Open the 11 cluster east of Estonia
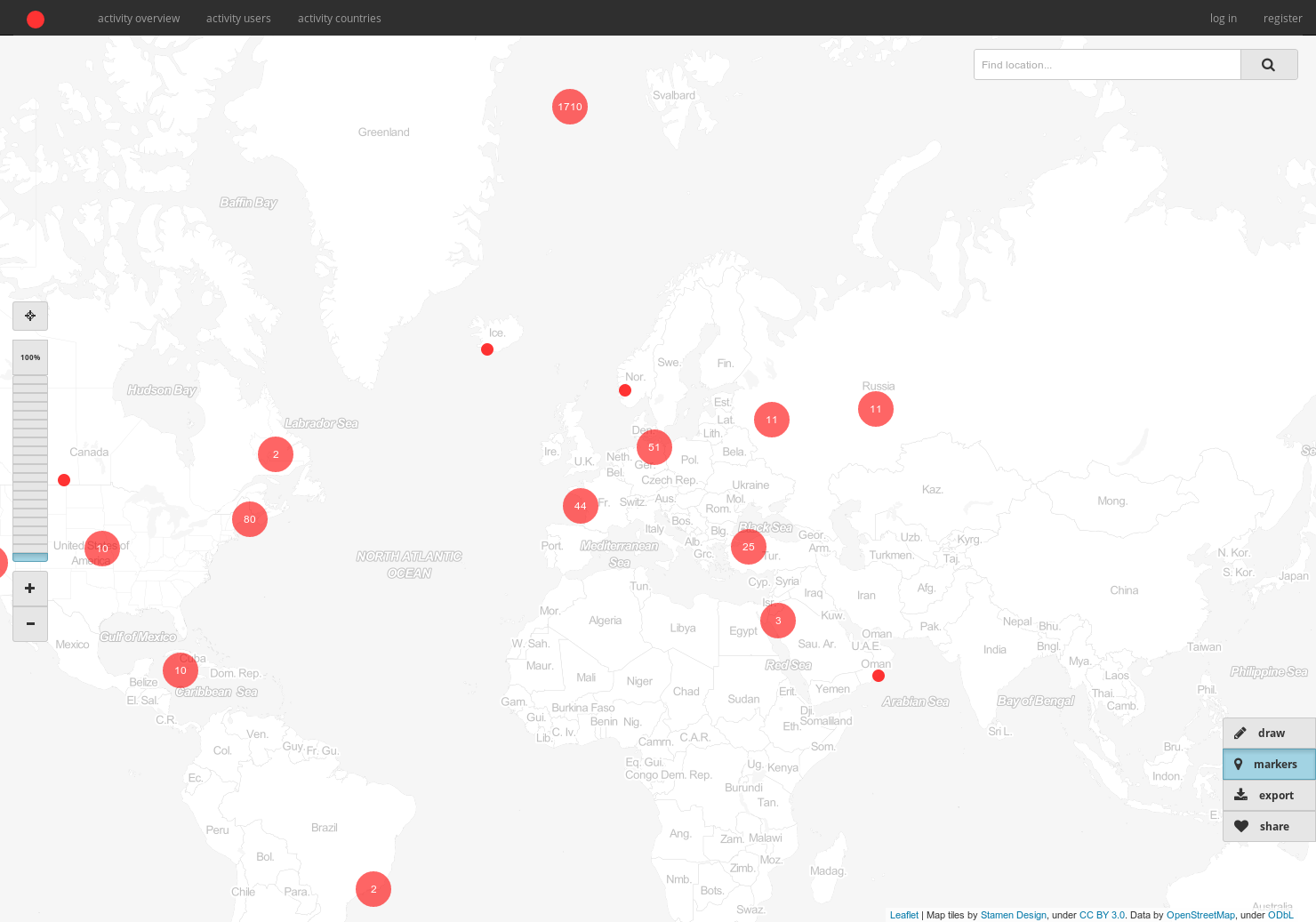1316x922 pixels. [772, 420]
